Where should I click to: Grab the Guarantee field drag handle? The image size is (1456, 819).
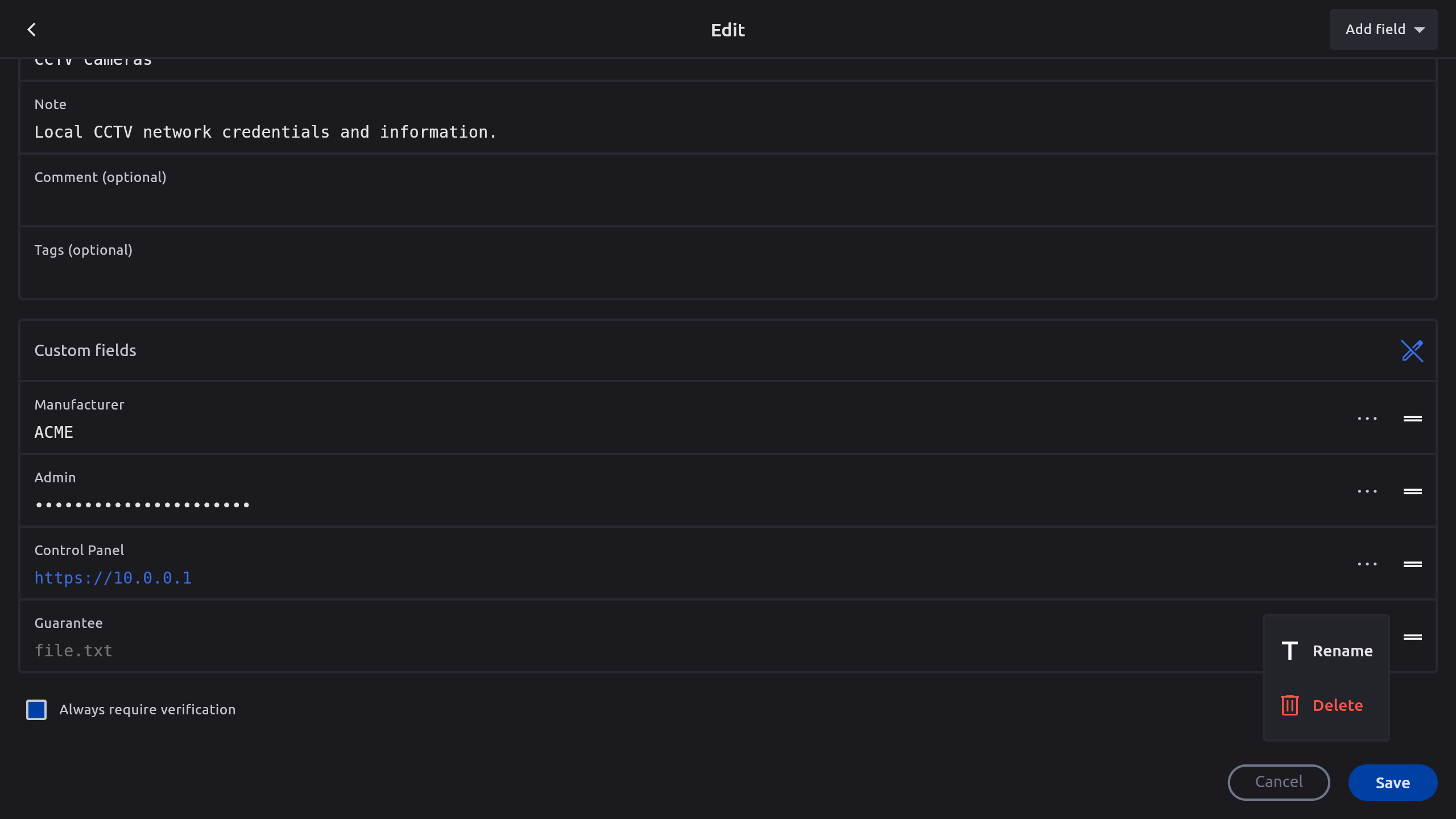point(1413,637)
